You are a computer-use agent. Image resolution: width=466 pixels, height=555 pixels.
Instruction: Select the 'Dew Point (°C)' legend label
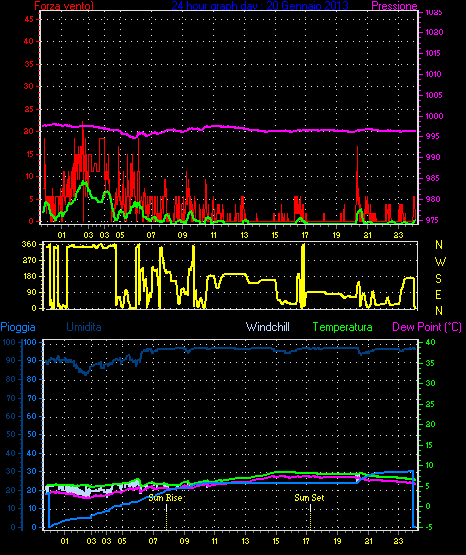(427, 327)
